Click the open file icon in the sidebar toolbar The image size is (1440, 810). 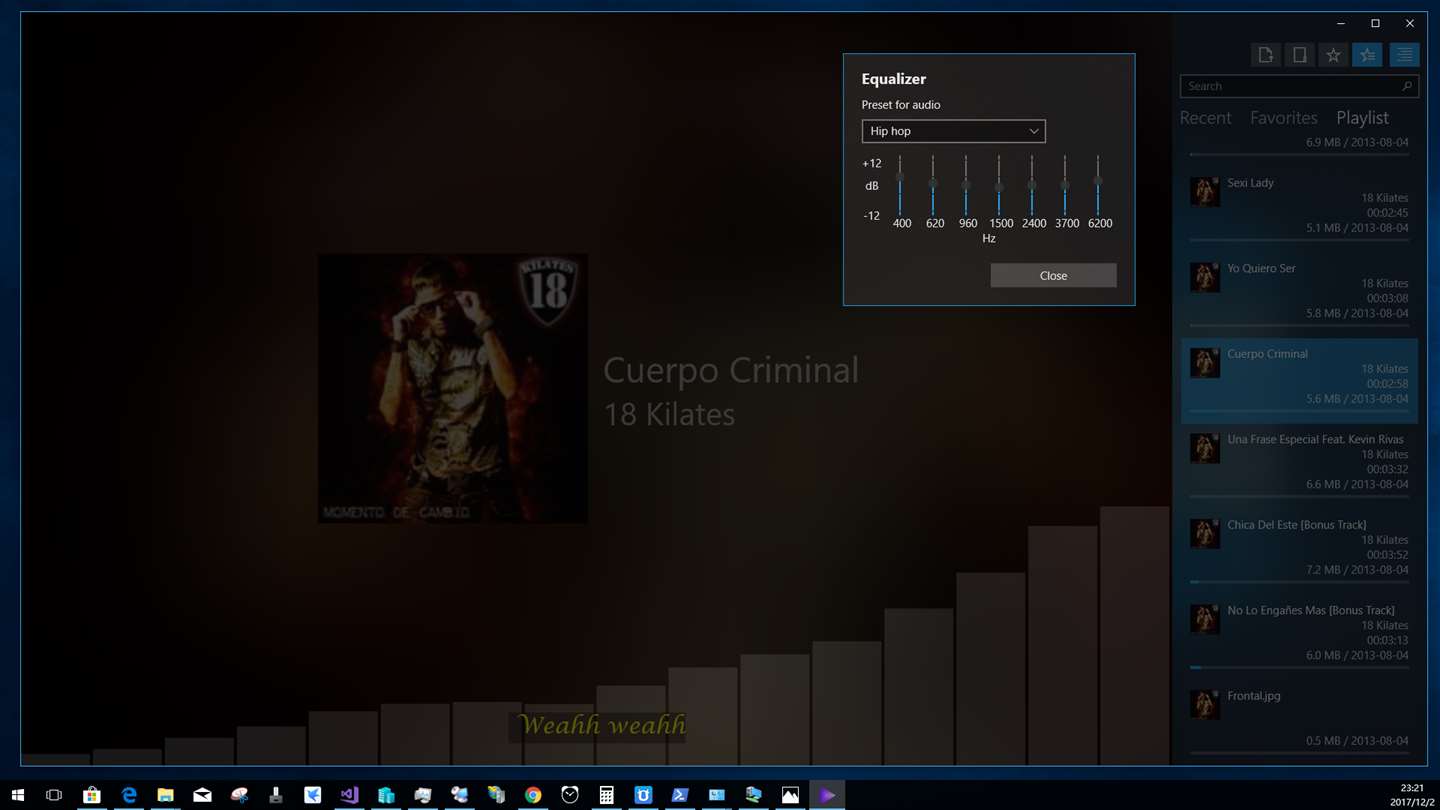pyautogui.click(x=1266, y=56)
